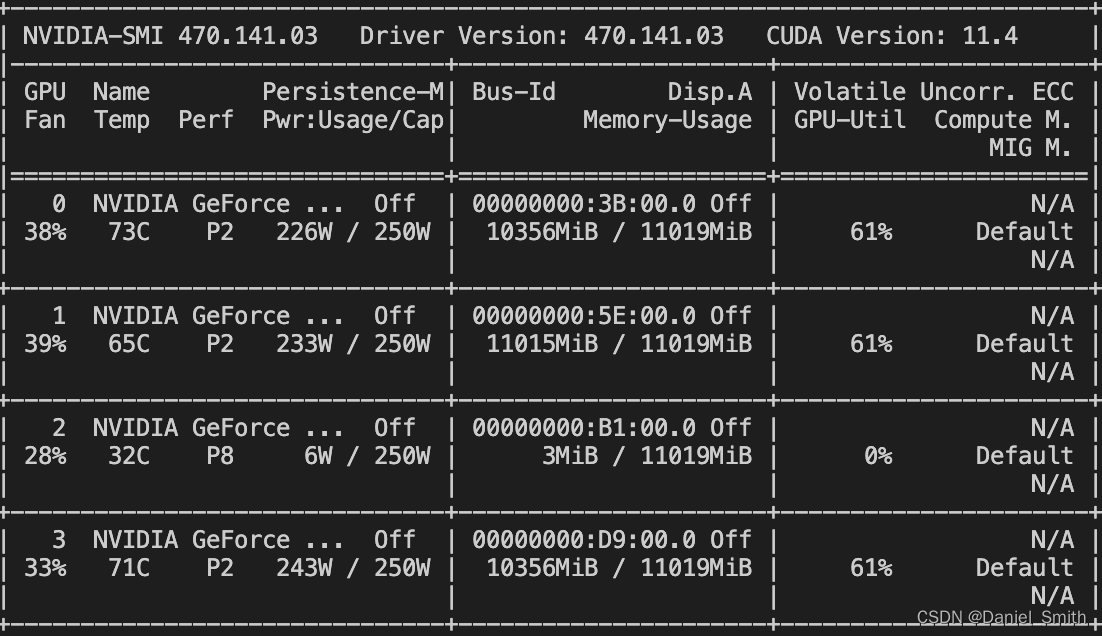Click the GPU-Util column header
The height and width of the screenshot is (636, 1102).
coord(850,120)
